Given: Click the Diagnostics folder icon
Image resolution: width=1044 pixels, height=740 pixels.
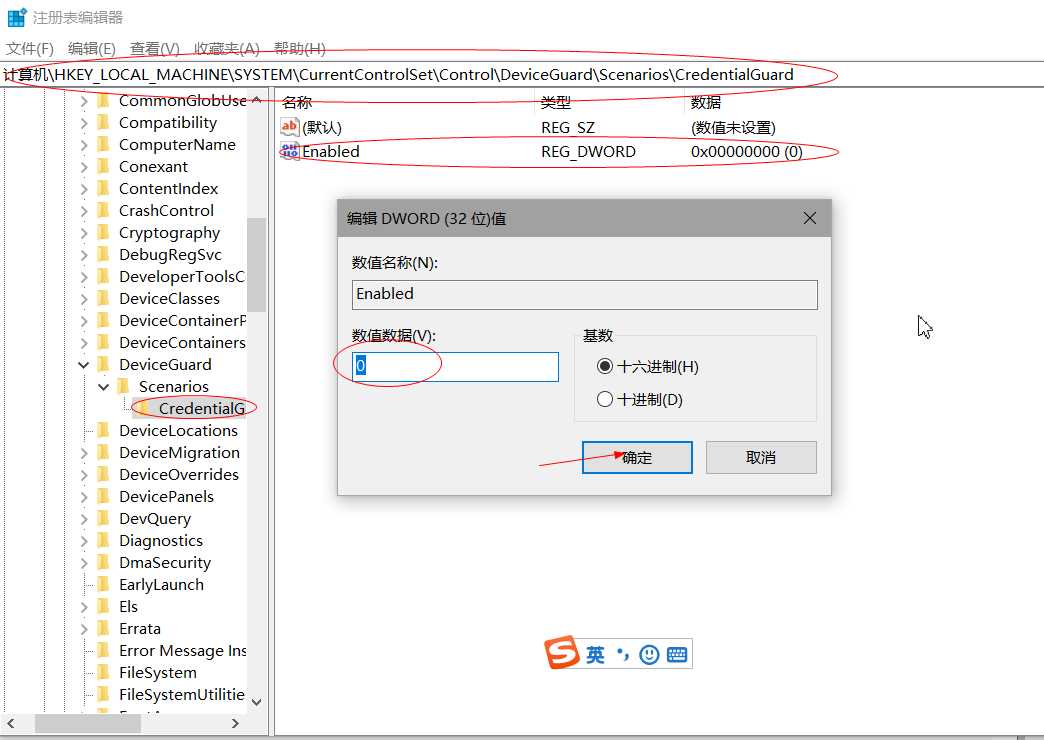Looking at the screenshot, I should [x=103, y=540].
